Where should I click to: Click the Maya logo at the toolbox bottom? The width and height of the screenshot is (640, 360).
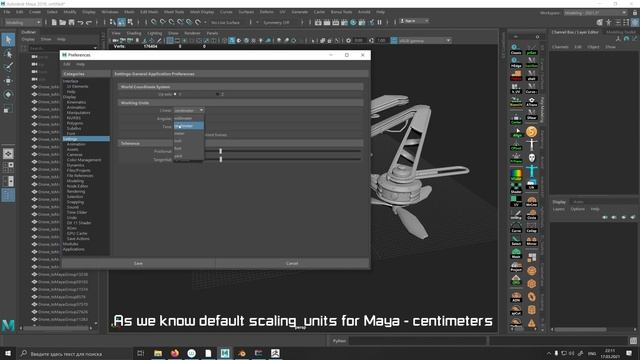pos(8,325)
